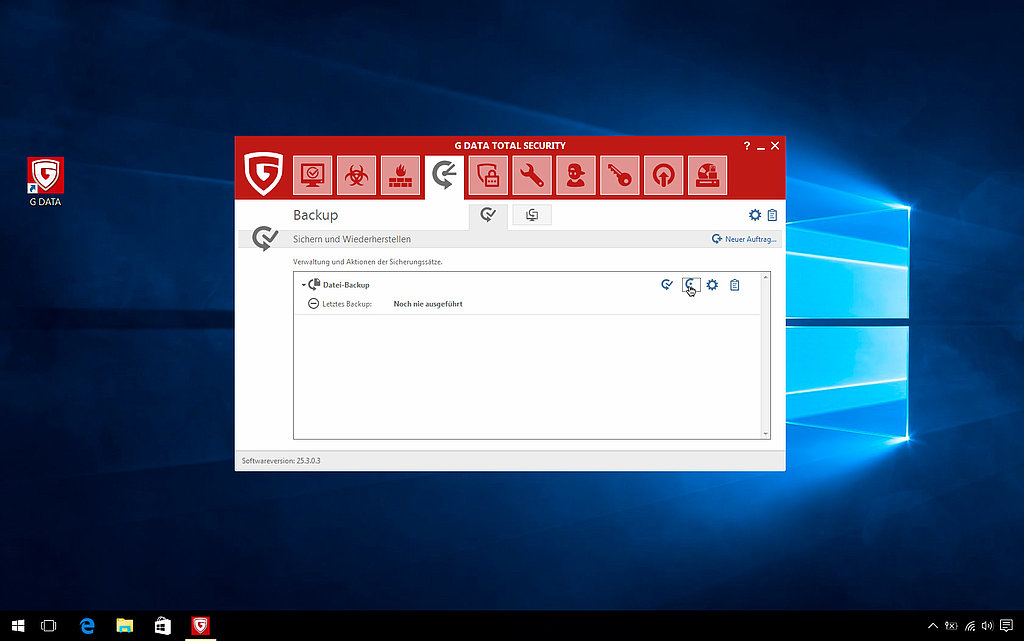The image size is (1024, 641).
Task: Open the Device Control drive icon
Action: click(x=707, y=175)
